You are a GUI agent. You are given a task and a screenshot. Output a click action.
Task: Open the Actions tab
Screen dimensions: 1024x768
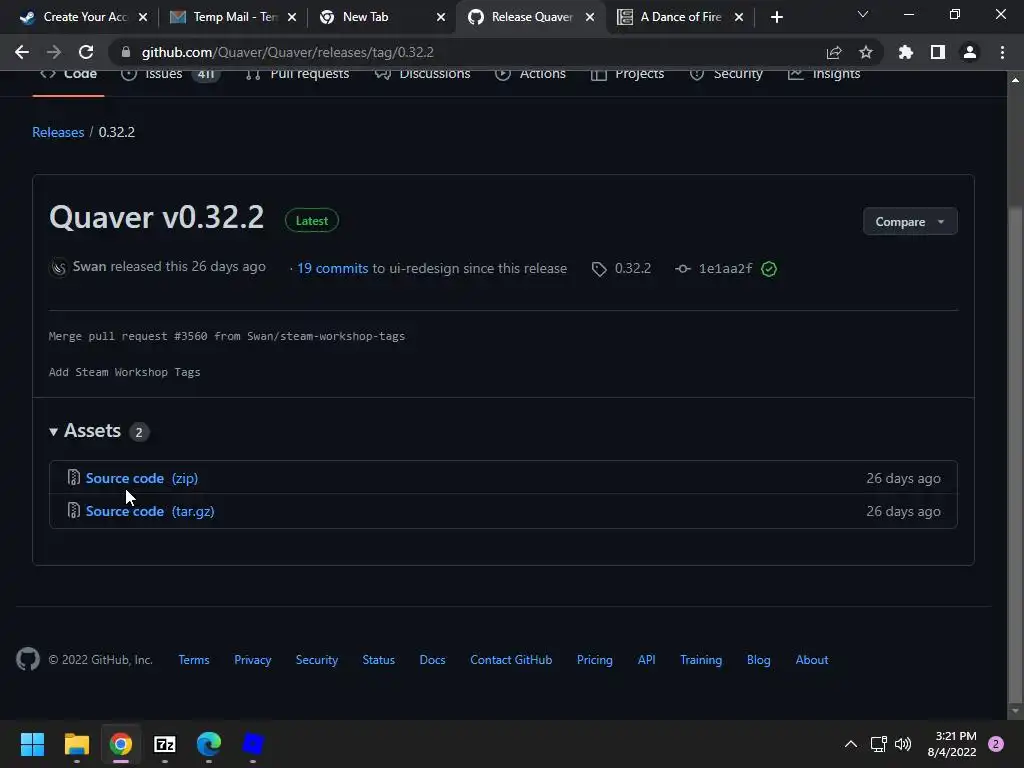tap(530, 74)
